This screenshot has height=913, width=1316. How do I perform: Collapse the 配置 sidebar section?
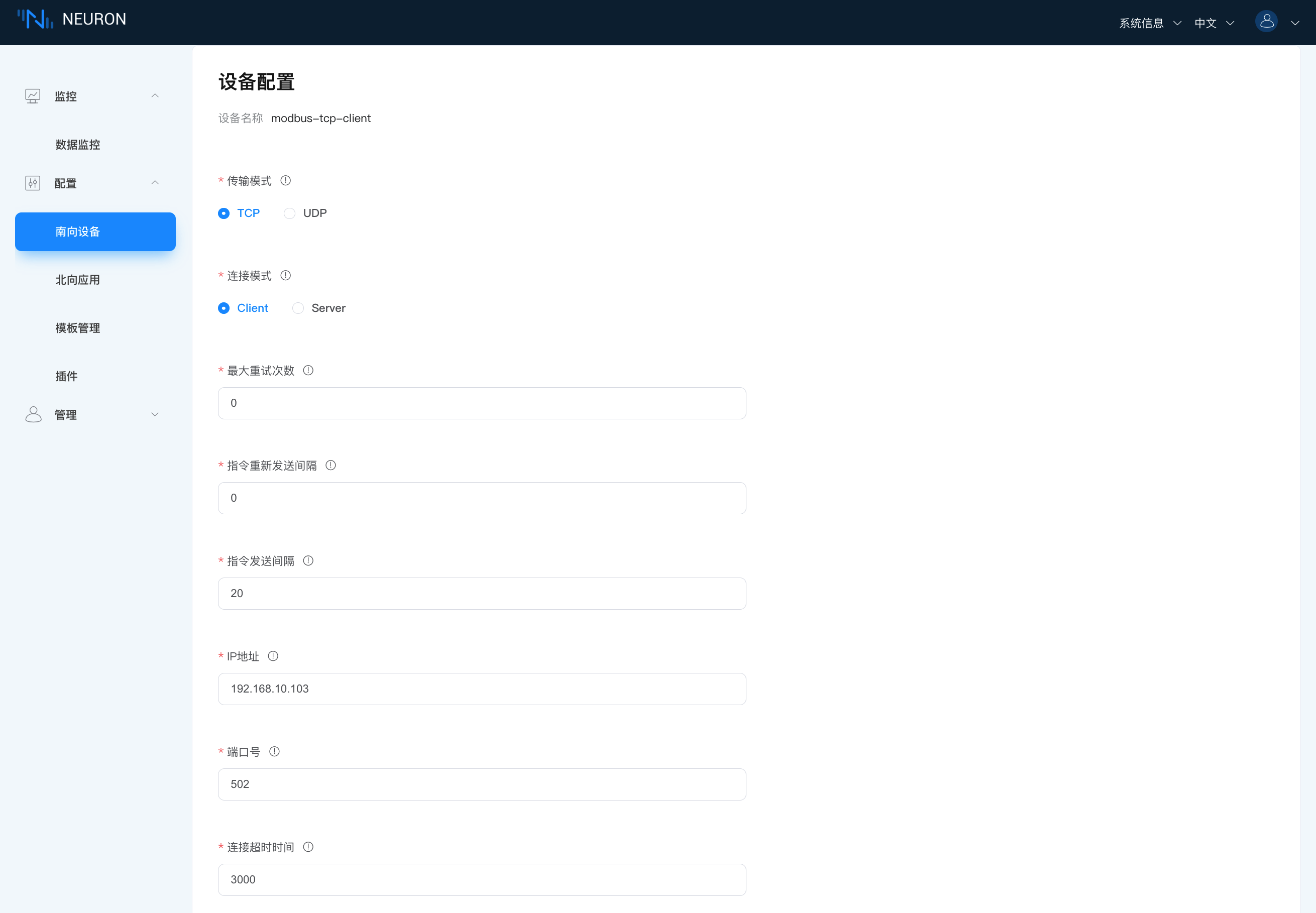[91, 183]
